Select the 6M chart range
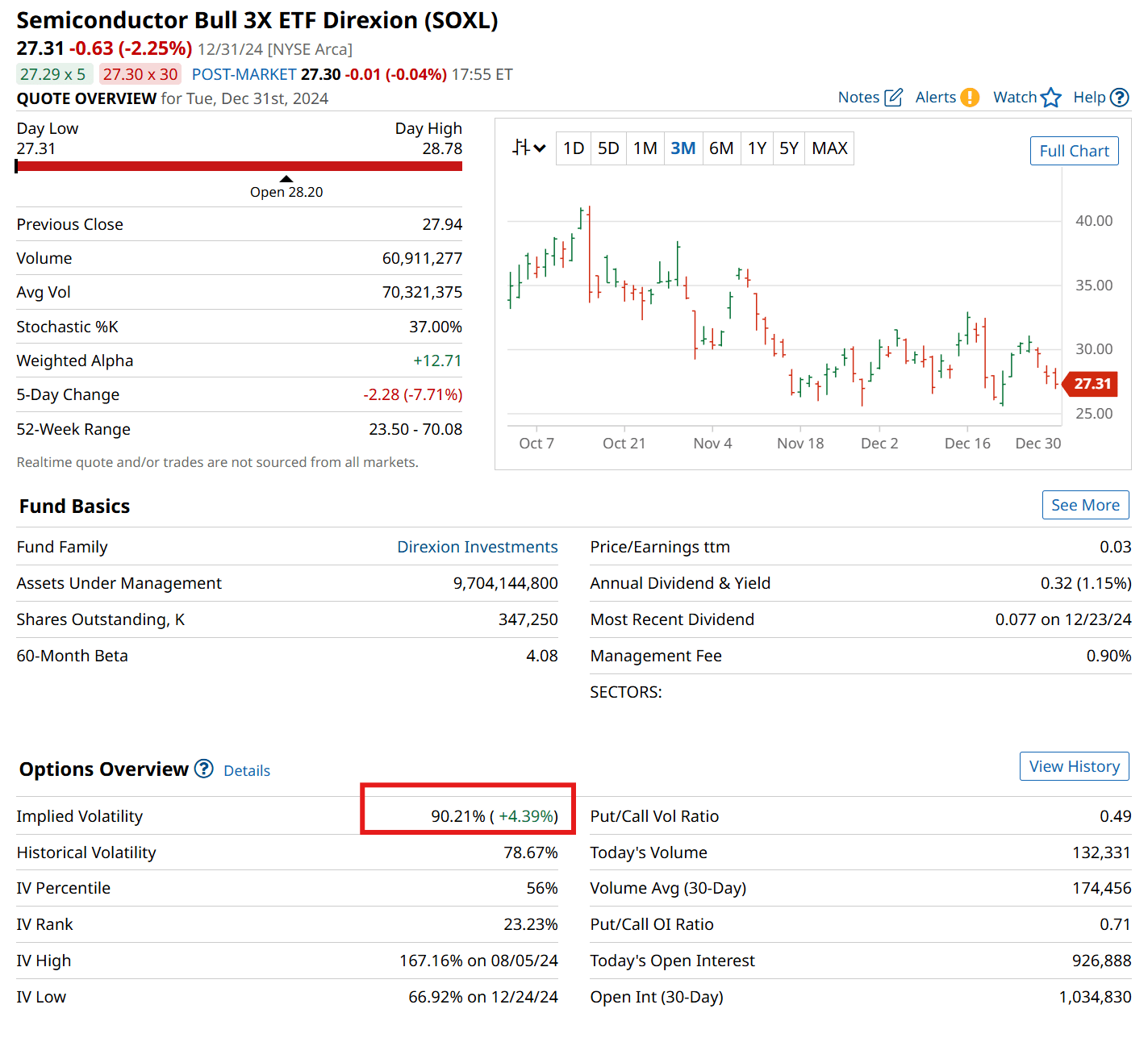This screenshot has width=1148, height=1038. pos(721,148)
